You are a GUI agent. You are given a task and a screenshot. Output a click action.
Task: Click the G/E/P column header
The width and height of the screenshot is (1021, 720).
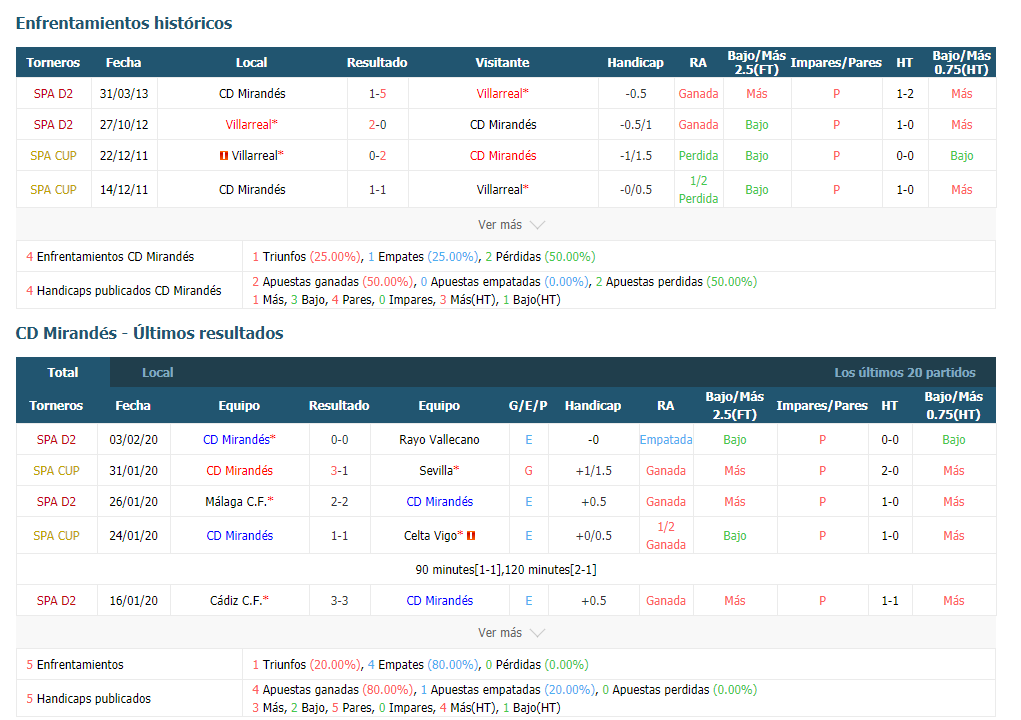[528, 406]
